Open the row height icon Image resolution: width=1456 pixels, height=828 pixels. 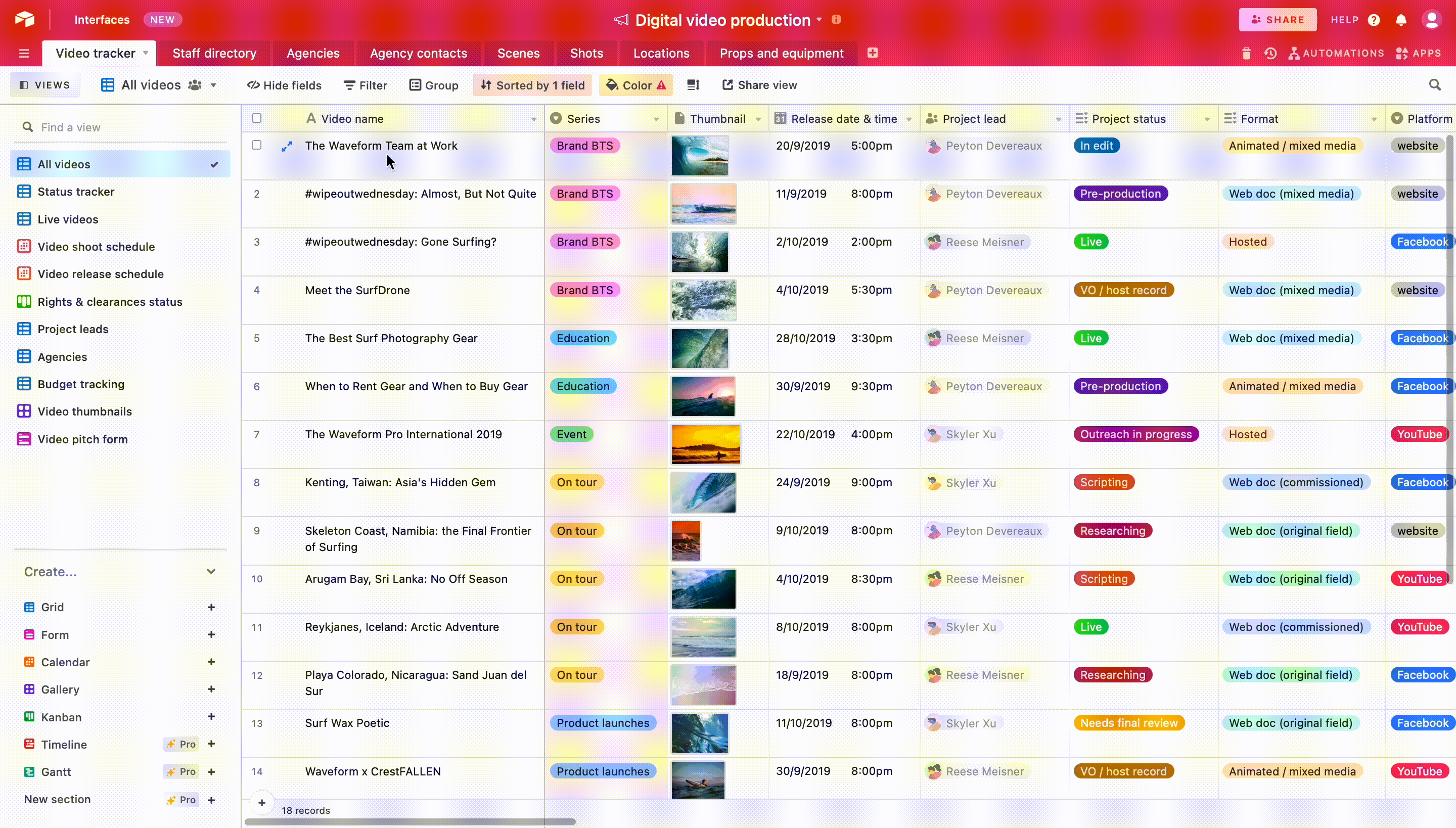(x=693, y=85)
